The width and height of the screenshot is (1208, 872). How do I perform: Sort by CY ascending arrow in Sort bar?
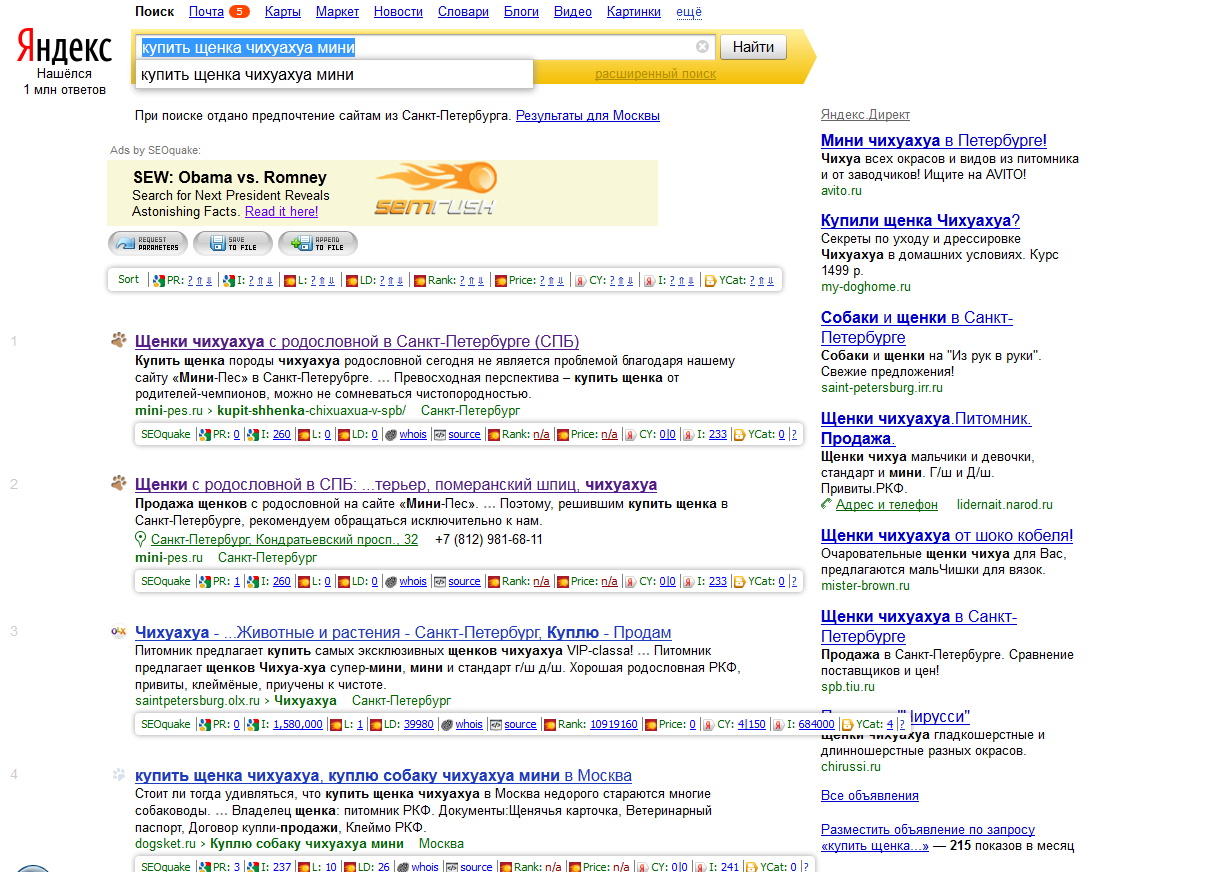coord(620,280)
